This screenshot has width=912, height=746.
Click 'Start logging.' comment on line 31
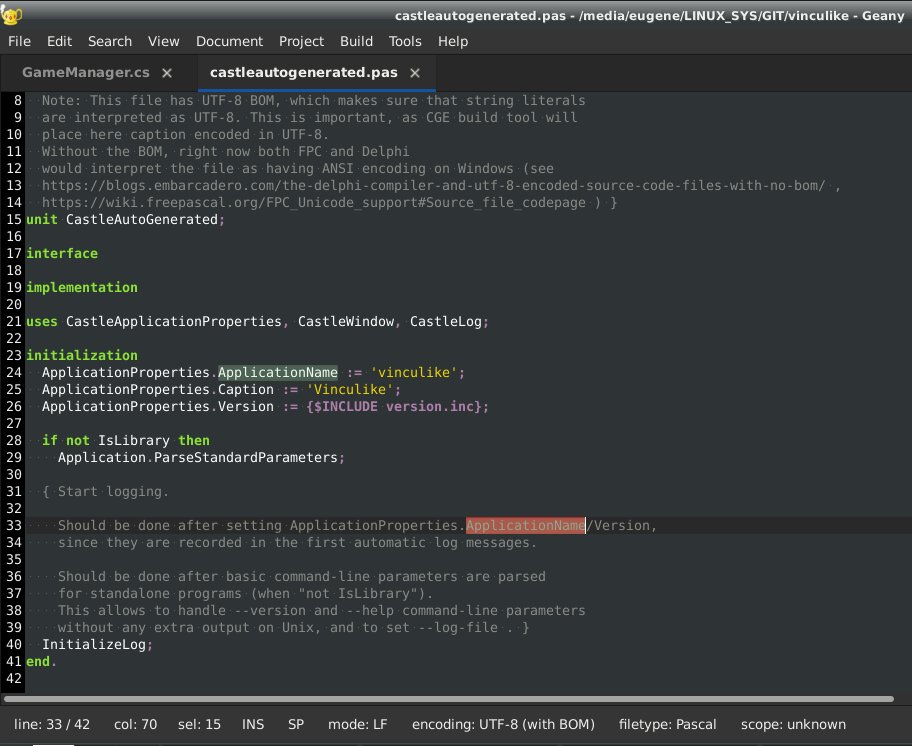pos(113,492)
